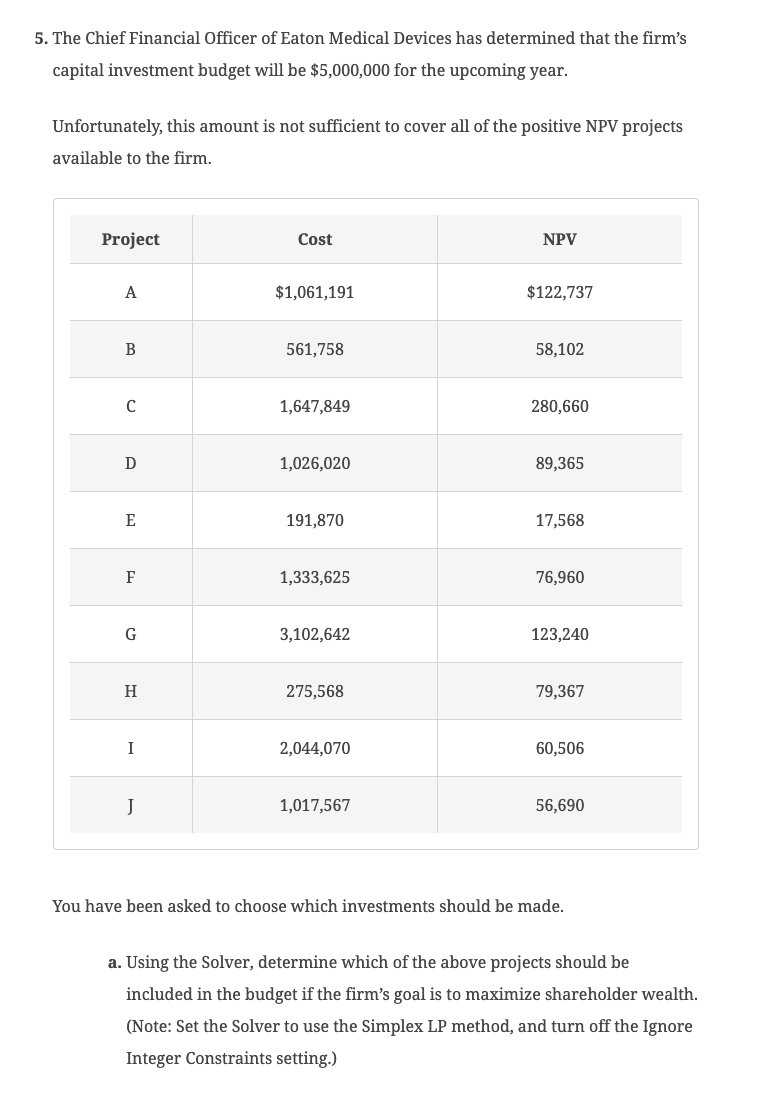Click the Cost column header
777x1103 pixels.
tap(315, 239)
